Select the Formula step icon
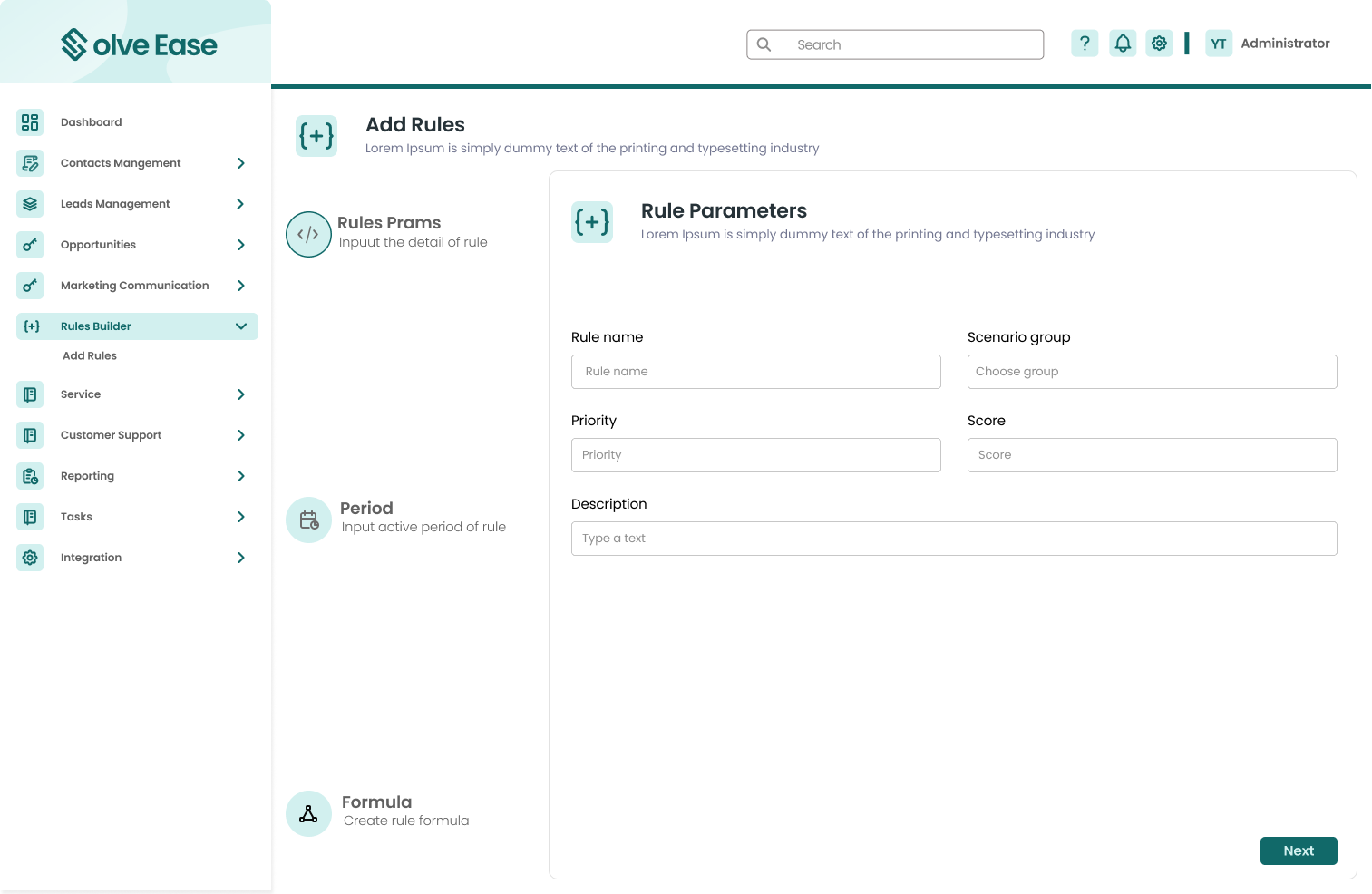The image size is (1372, 894). (x=308, y=813)
